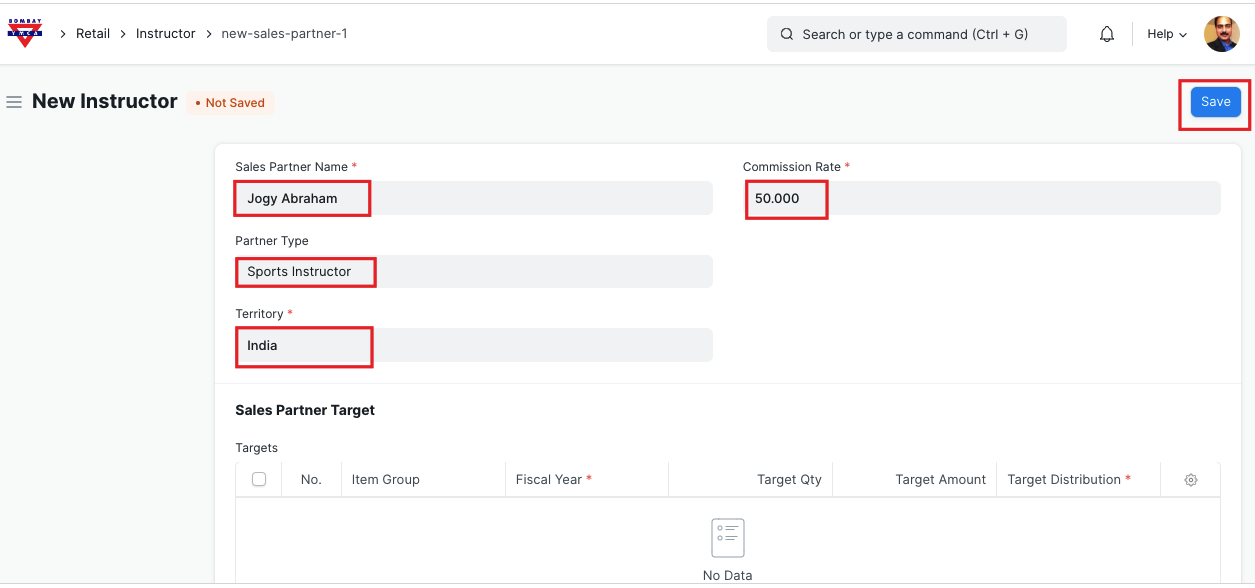1255x588 pixels.
Task: Click Sales Partner Name input field
Action: point(473,198)
